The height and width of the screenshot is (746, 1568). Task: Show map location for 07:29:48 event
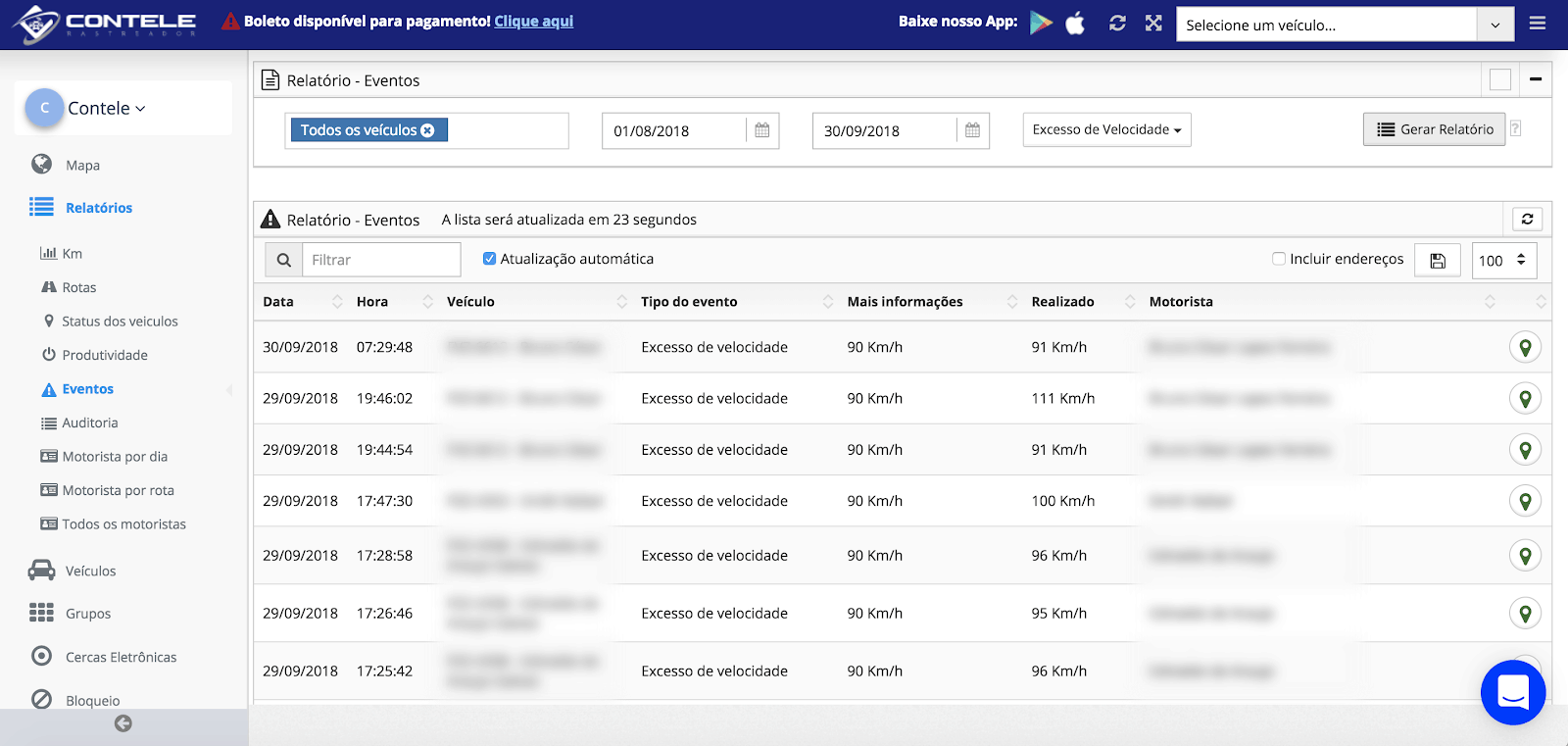tap(1525, 347)
